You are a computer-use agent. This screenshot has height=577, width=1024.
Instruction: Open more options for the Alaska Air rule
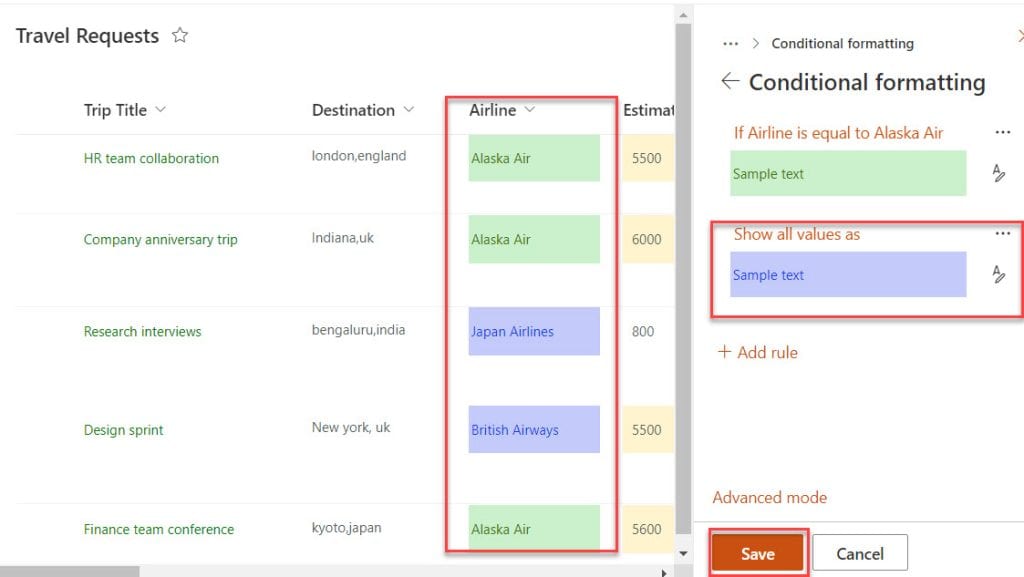[x=1002, y=133]
